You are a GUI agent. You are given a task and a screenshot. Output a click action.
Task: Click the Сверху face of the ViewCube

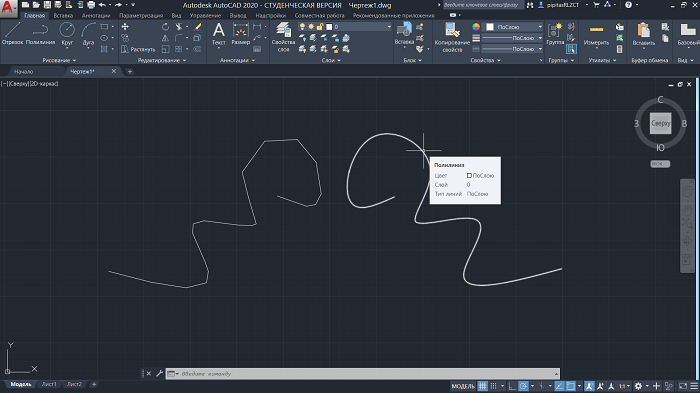[660, 123]
